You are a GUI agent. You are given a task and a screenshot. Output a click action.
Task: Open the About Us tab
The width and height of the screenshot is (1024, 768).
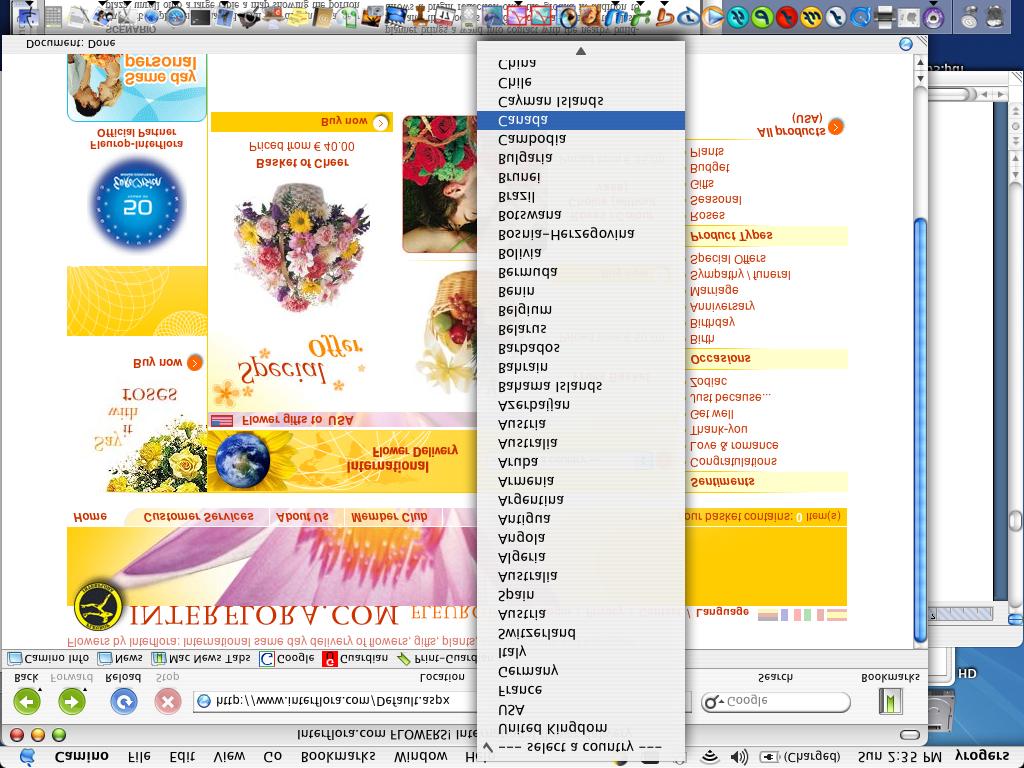pyautogui.click(x=302, y=517)
